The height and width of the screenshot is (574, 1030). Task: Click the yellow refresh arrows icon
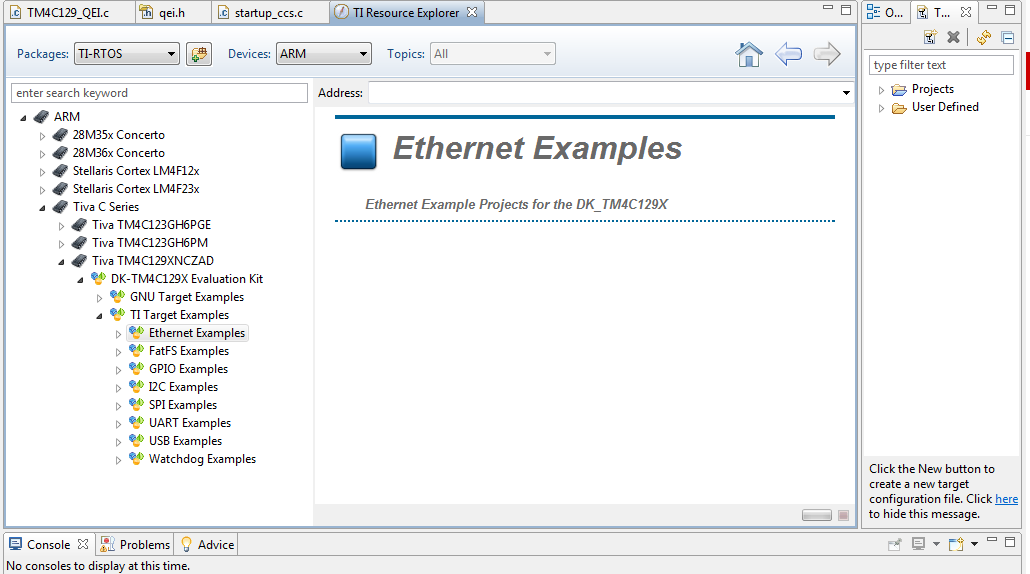pos(983,37)
